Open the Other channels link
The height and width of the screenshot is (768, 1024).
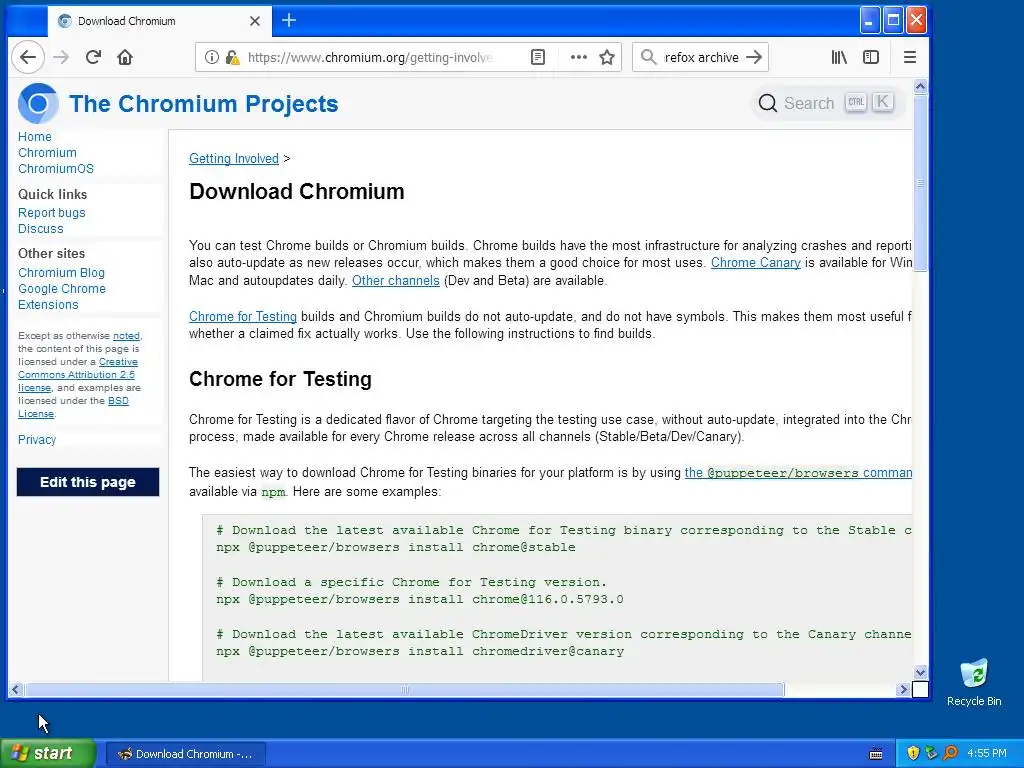(x=396, y=281)
